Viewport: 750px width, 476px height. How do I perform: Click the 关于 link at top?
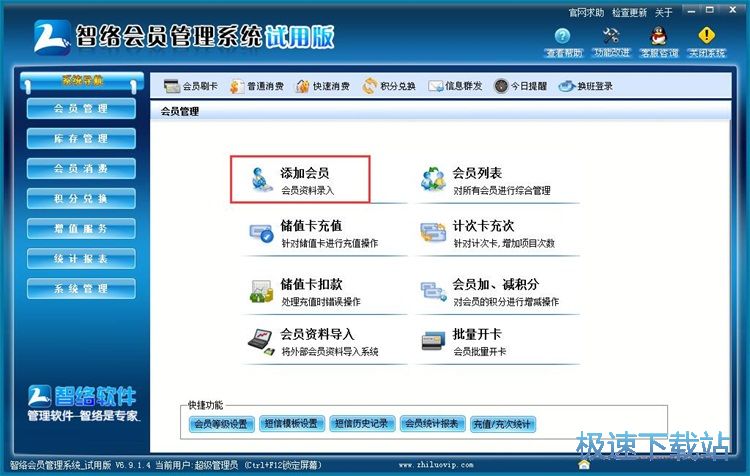(x=664, y=12)
